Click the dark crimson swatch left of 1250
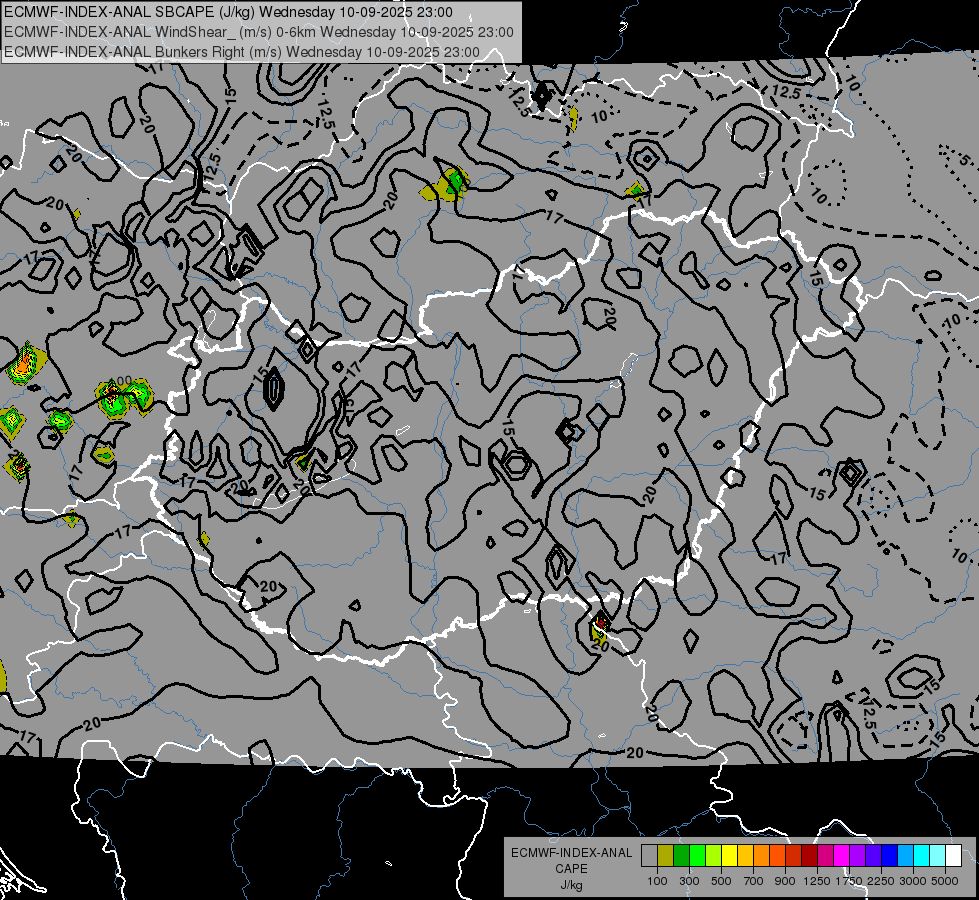Screen dimensions: 979x900 tap(810, 855)
